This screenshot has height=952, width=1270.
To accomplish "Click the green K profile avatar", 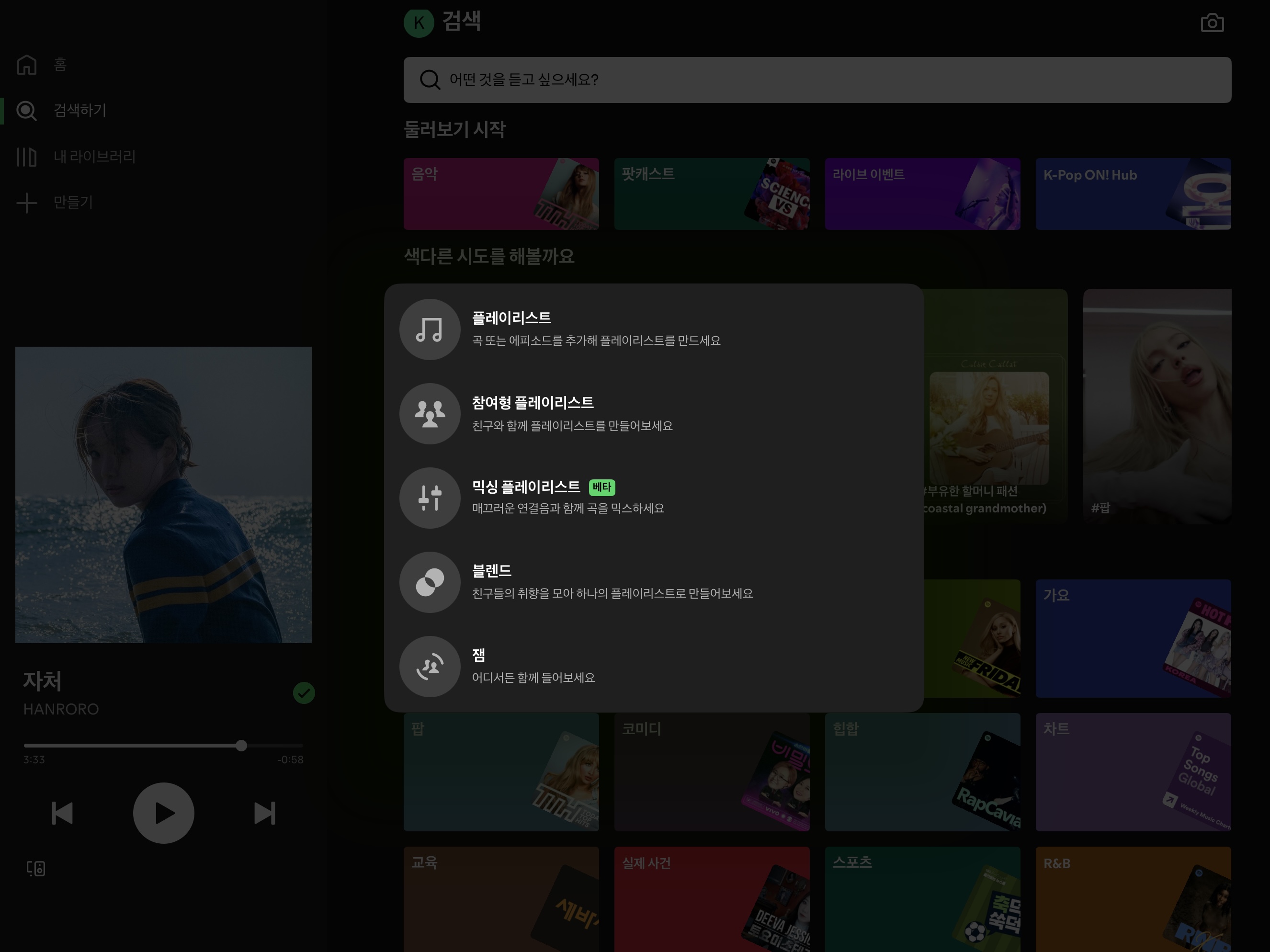I will click(419, 23).
